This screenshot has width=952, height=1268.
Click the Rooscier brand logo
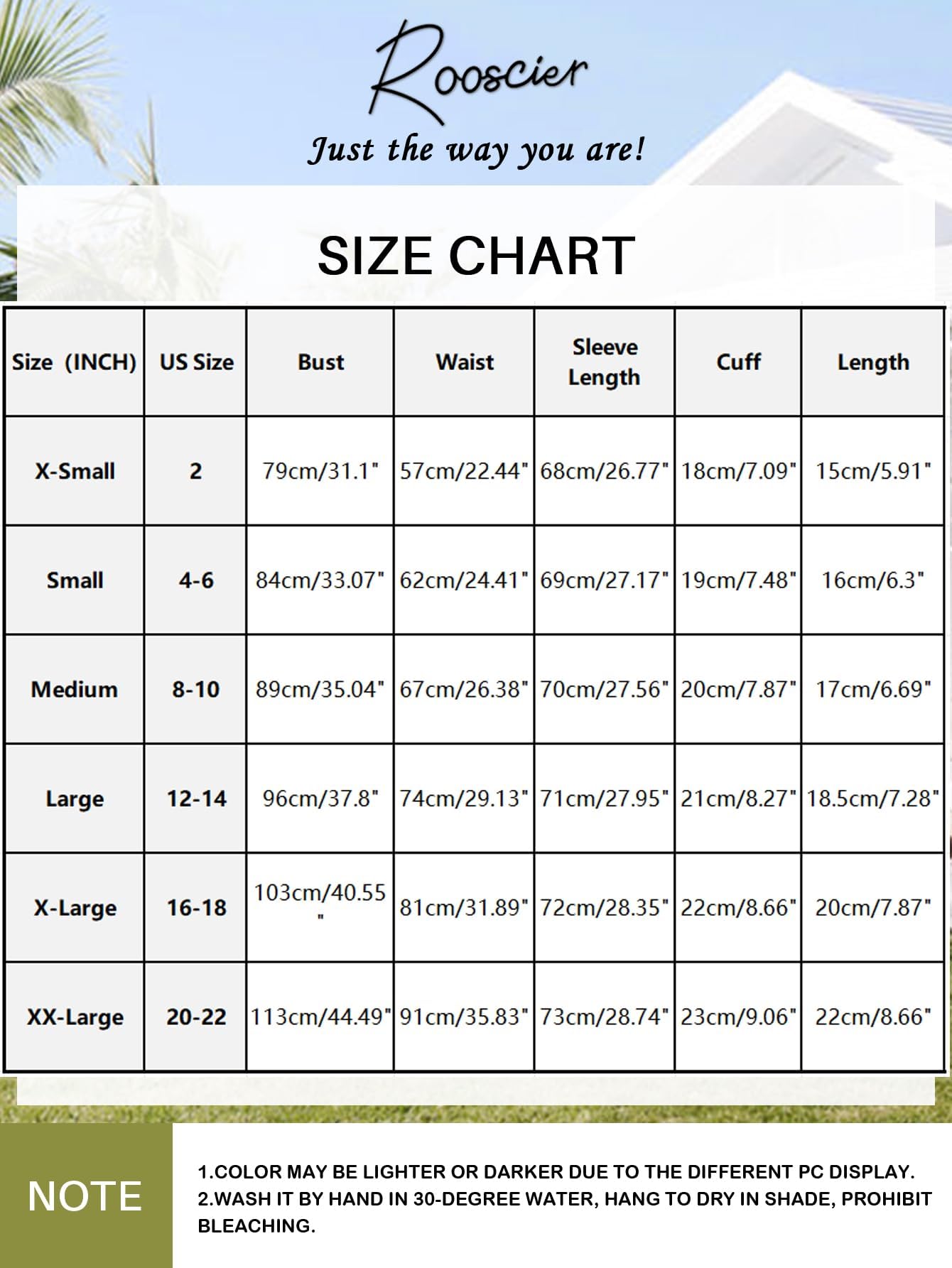(478, 71)
